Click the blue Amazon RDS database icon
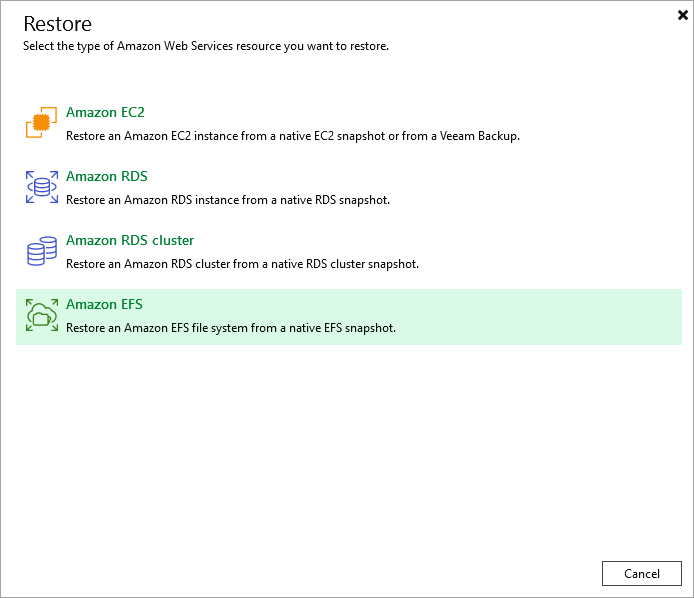 pyautogui.click(x=41, y=188)
